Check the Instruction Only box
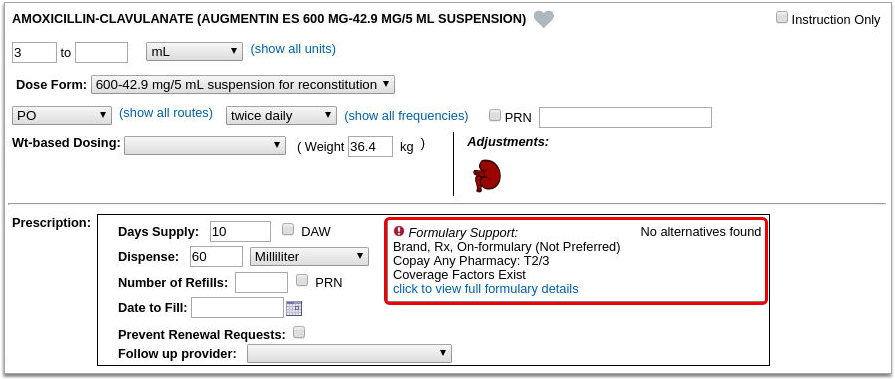The height and width of the screenshot is (379, 895). pos(781,18)
